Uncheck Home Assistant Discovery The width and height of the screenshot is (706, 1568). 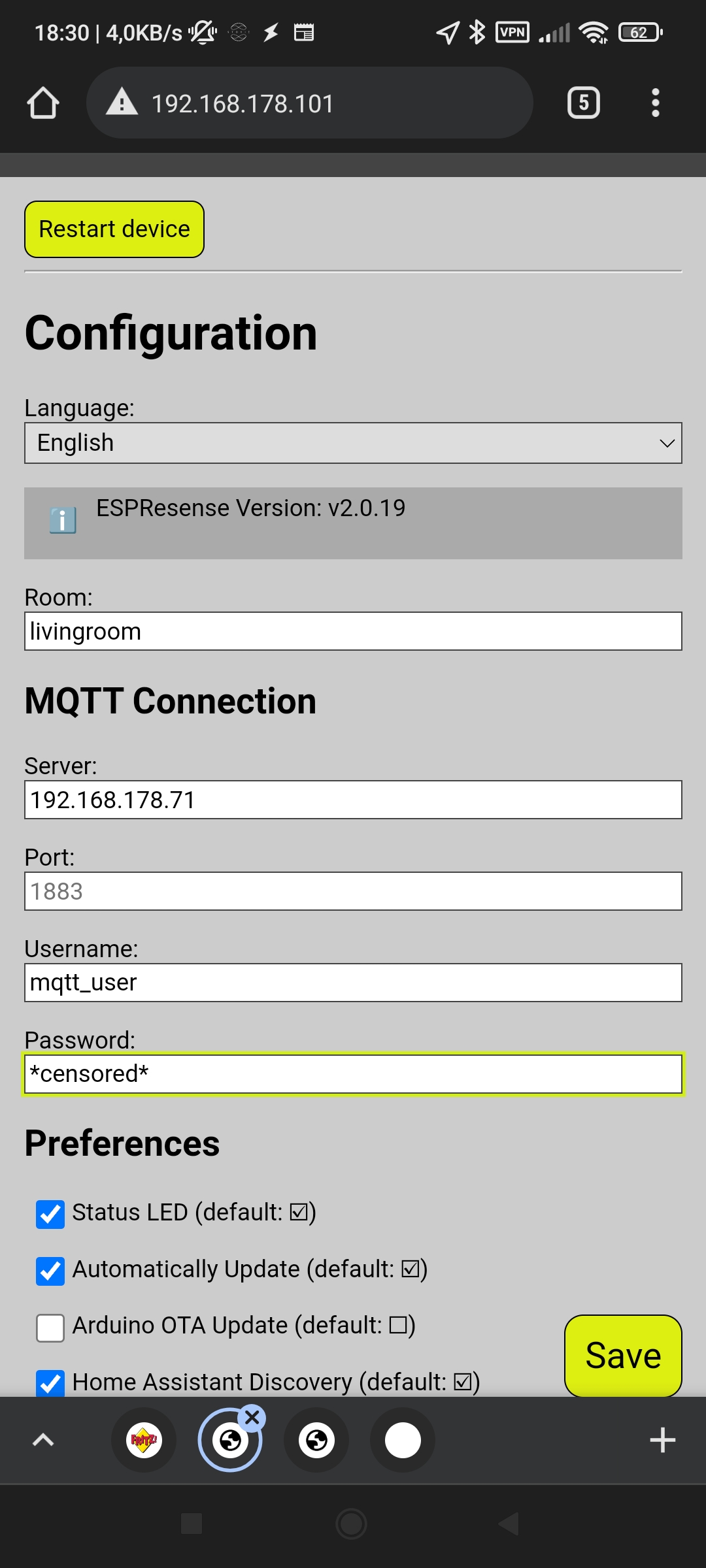[x=50, y=1382]
